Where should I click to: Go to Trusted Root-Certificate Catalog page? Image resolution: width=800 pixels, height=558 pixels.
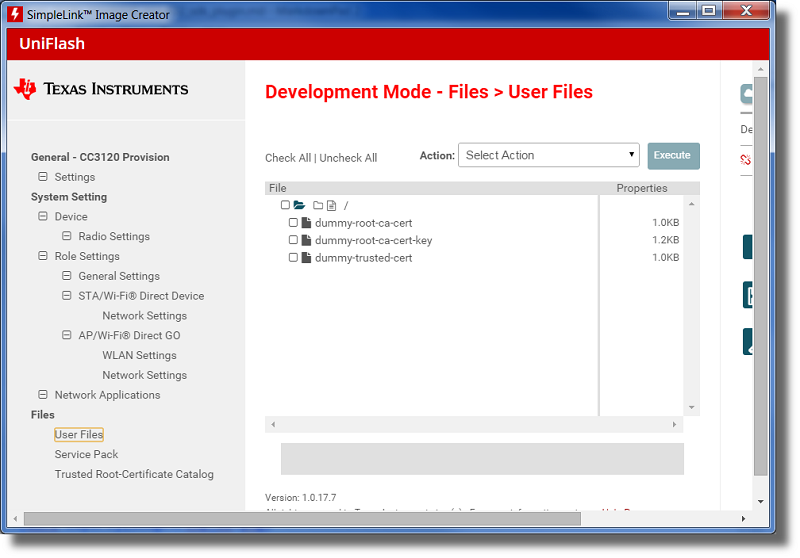(134, 474)
